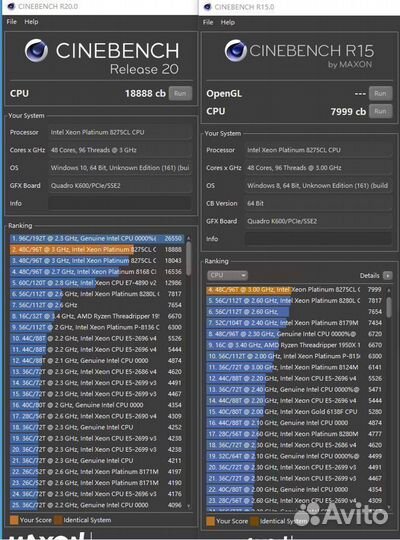
Task: Select R20 row 6 Xeon Platinum 8280L 7817
Action: coord(98,294)
